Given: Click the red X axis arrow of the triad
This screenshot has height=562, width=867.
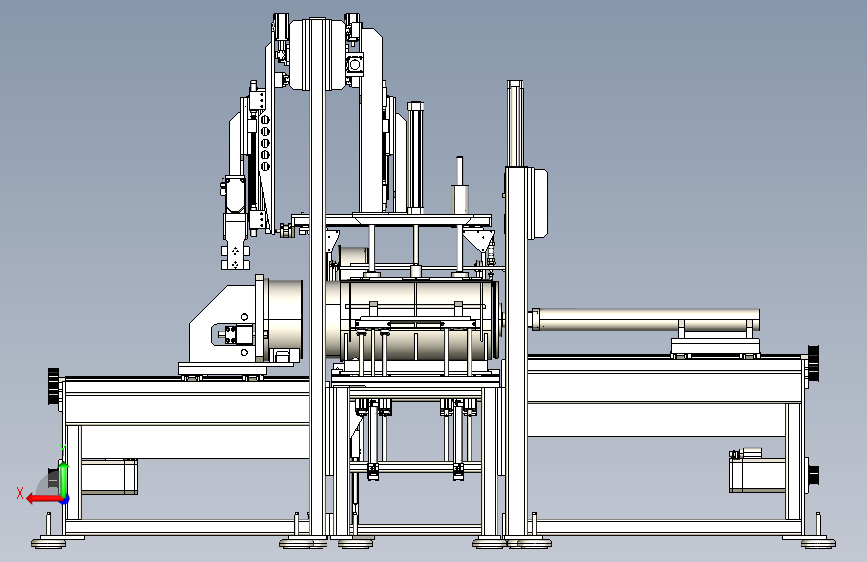Looking at the screenshot, I should [x=43, y=499].
